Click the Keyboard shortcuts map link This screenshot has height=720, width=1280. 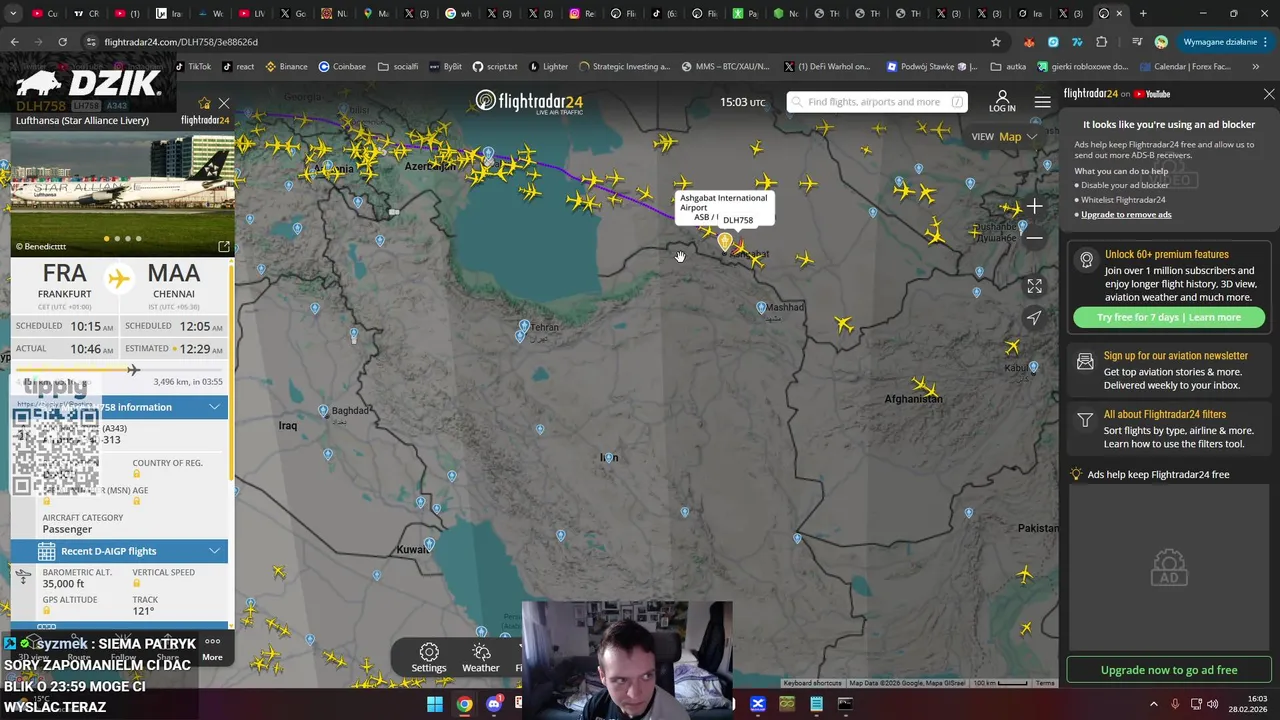click(x=813, y=683)
